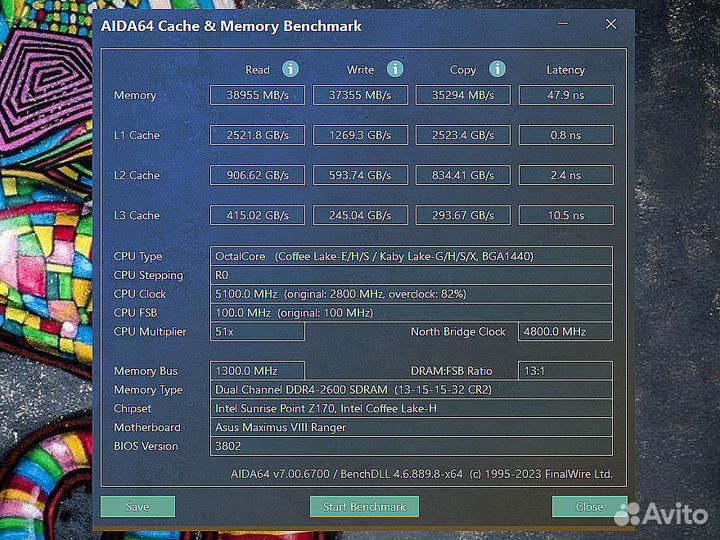Click Memory Bus field 1300.0 MHz
The width and height of the screenshot is (720, 540).
pos(257,371)
